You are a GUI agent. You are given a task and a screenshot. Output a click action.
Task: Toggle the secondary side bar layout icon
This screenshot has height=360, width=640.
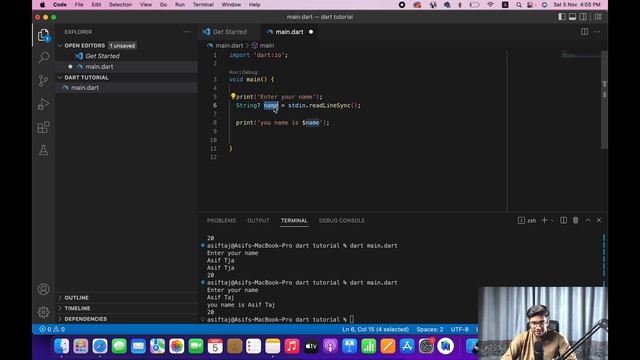point(583,17)
